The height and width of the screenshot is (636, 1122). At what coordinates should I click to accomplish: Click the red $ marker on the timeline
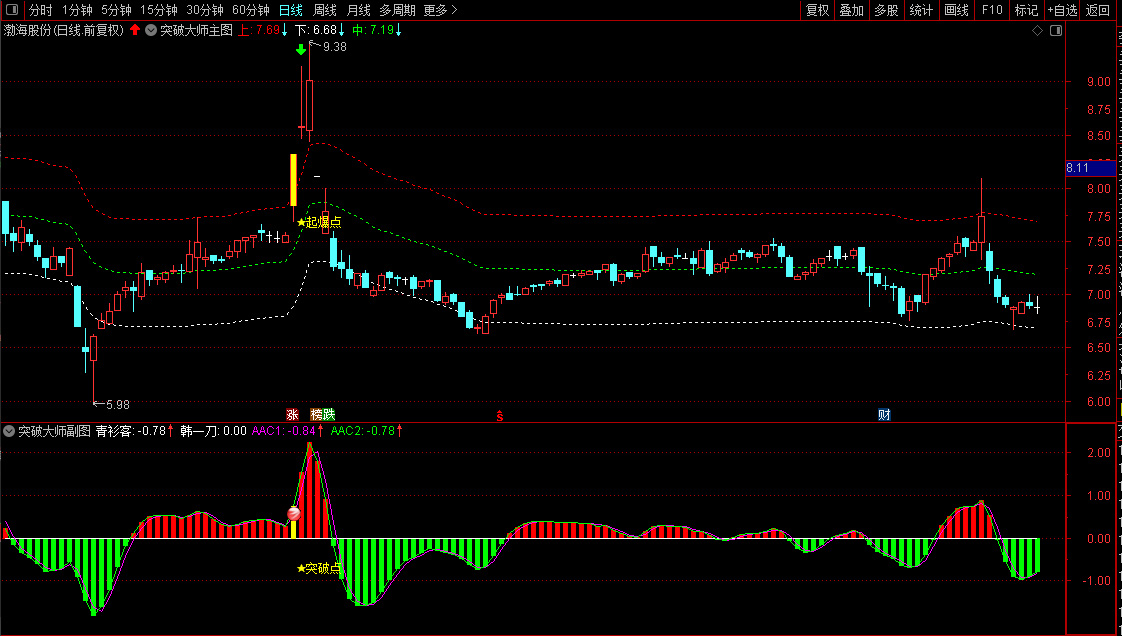(x=499, y=416)
